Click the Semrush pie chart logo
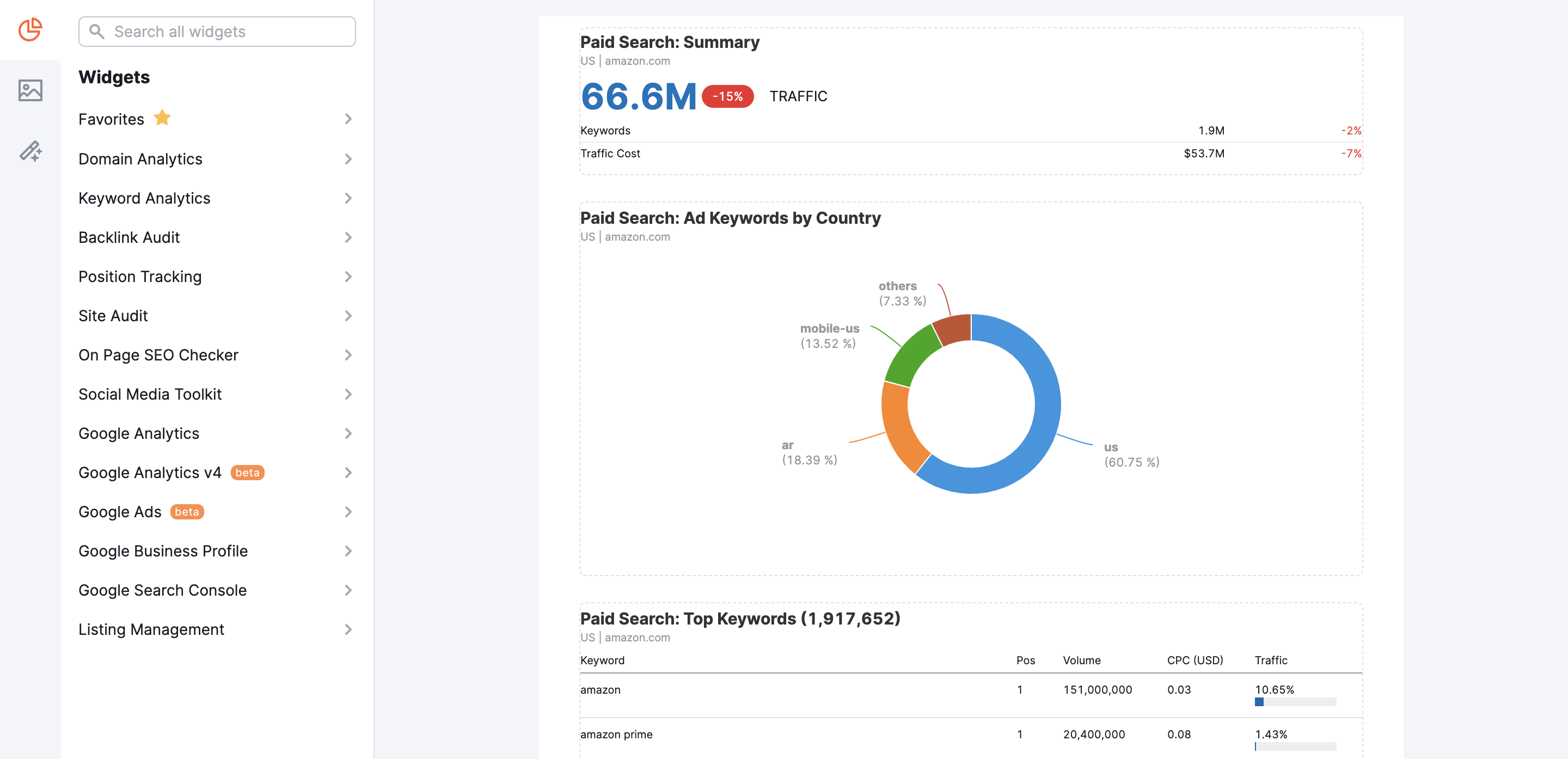 (x=30, y=29)
